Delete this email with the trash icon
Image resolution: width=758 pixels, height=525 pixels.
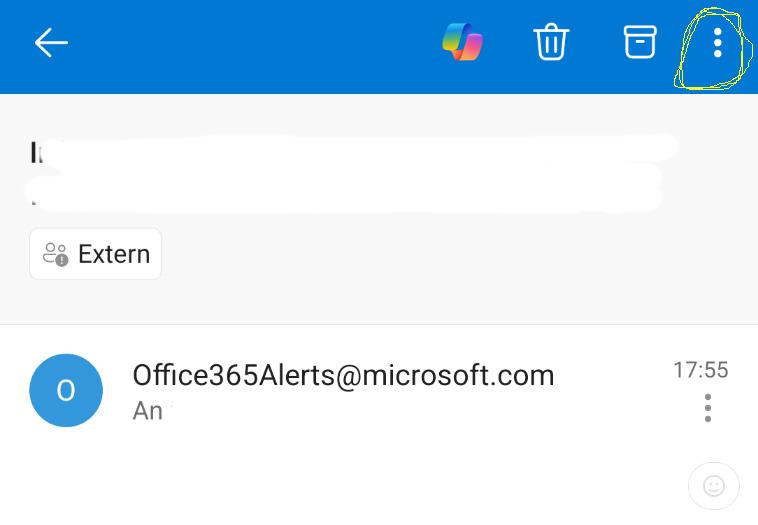pos(551,42)
